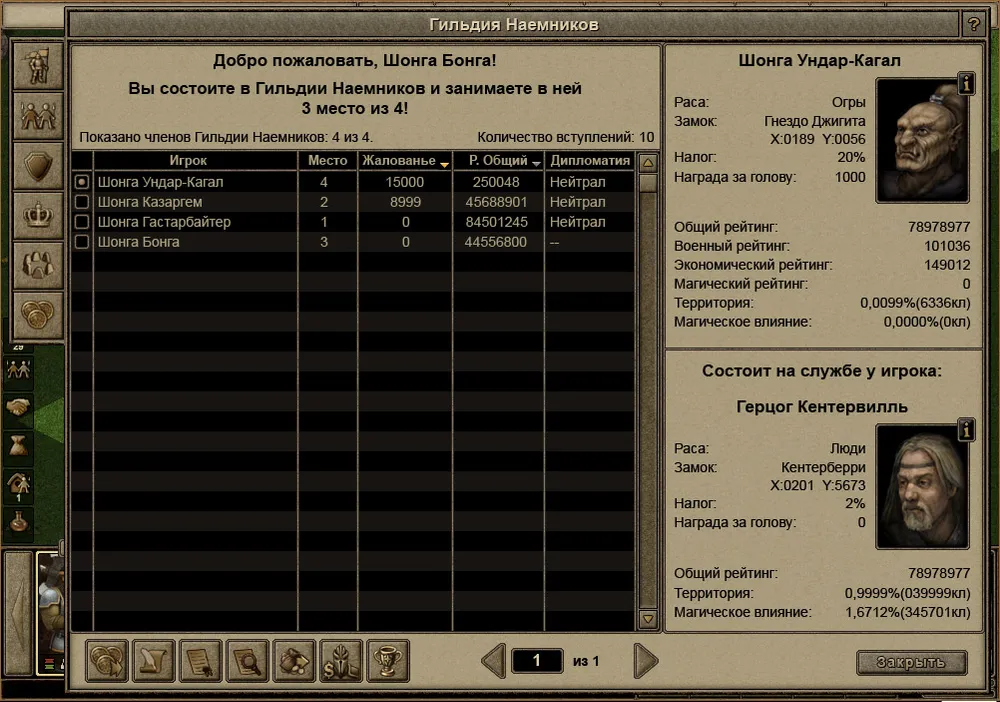Click the scroll with quill toolbar icon

(154, 661)
